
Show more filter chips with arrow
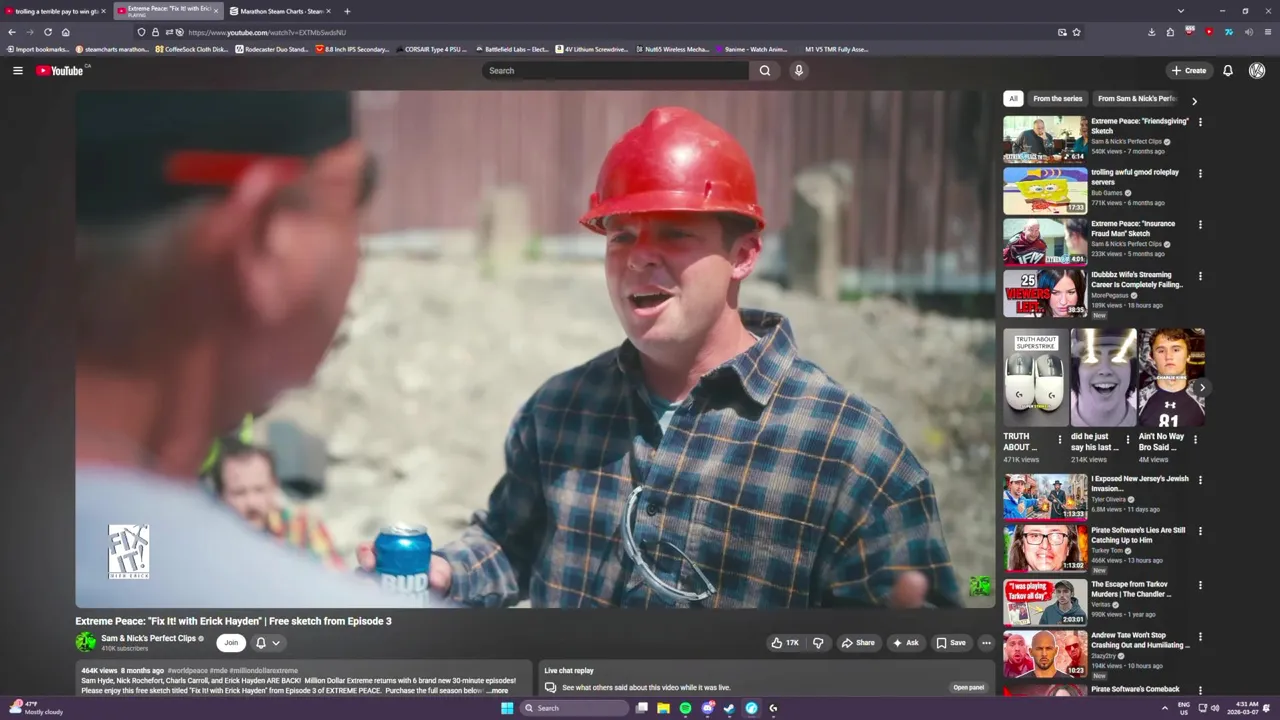[x=1194, y=100]
